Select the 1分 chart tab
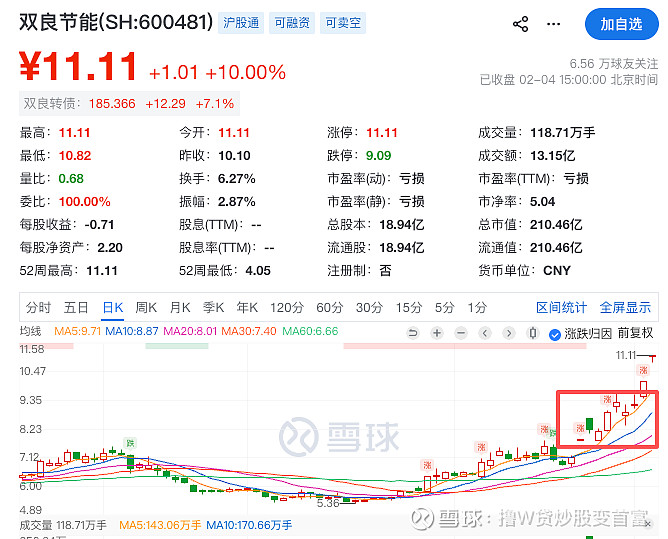Screen dimensions: 668x539 477,307
